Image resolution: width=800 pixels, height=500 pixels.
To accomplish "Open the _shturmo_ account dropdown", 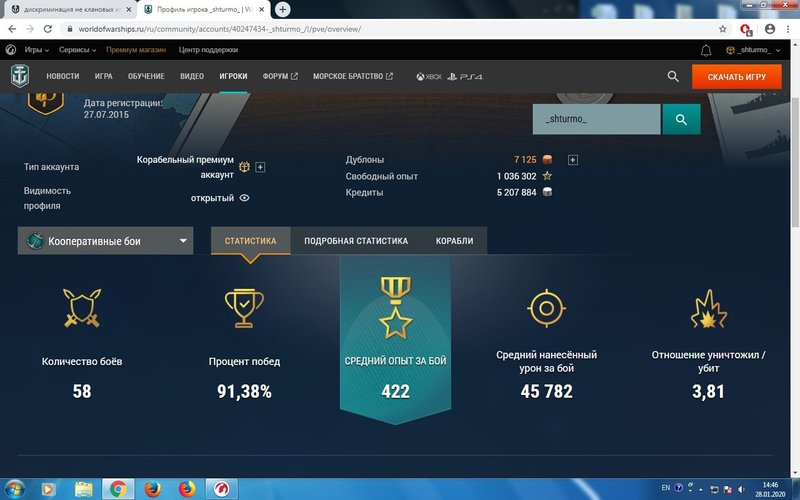I will tap(753, 50).
